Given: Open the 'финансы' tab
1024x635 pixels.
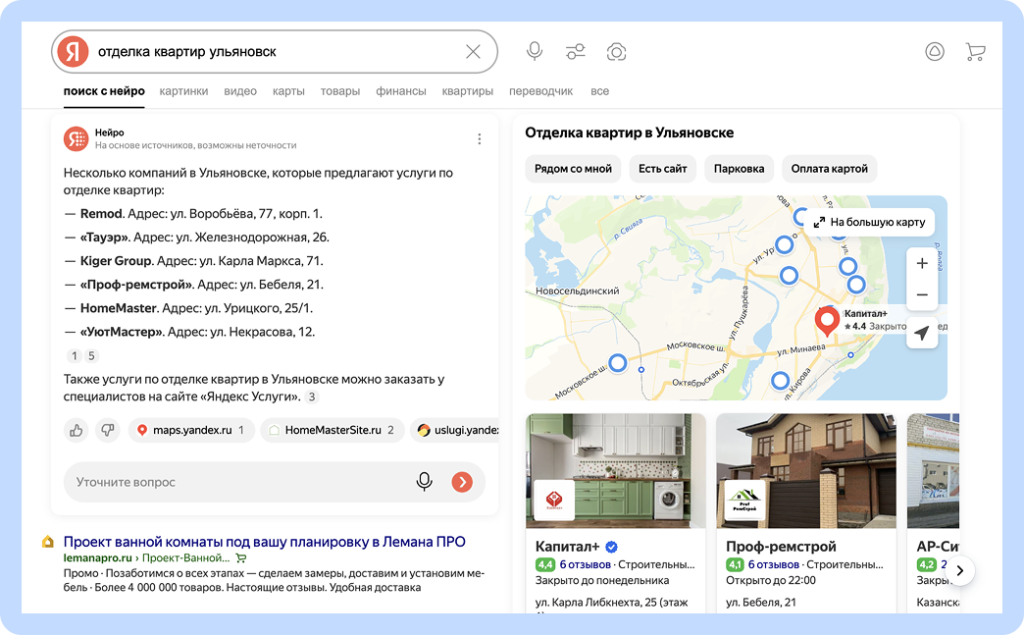Looking at the screenshot, I should (401, 91).
